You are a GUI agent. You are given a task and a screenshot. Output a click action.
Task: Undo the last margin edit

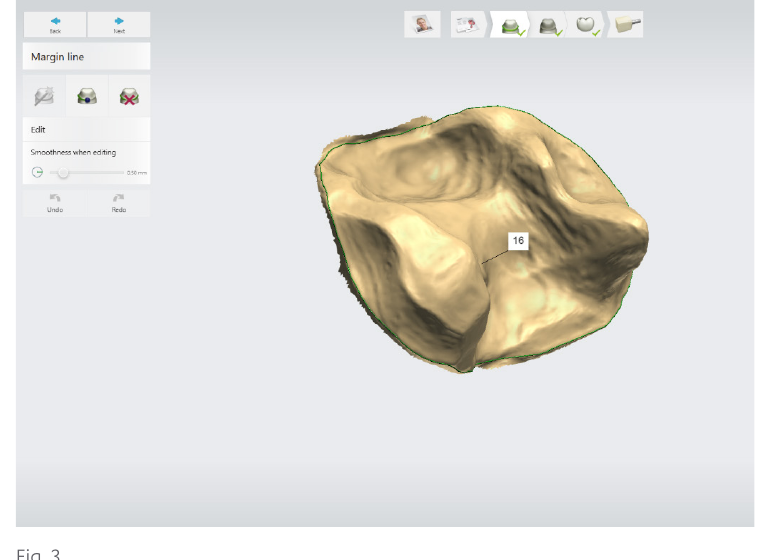(55, 203)
